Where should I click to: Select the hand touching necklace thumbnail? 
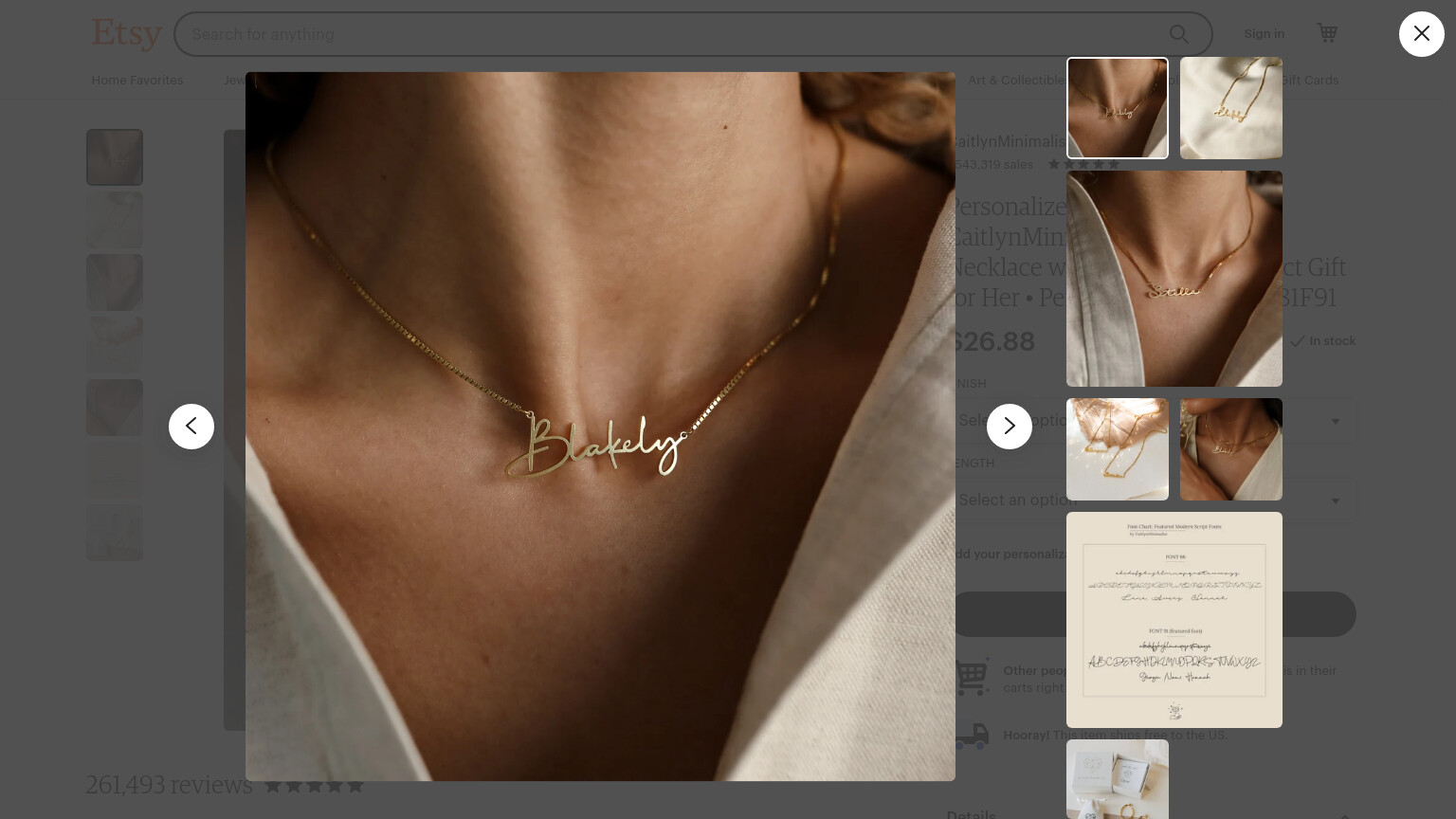[1231, 449]
